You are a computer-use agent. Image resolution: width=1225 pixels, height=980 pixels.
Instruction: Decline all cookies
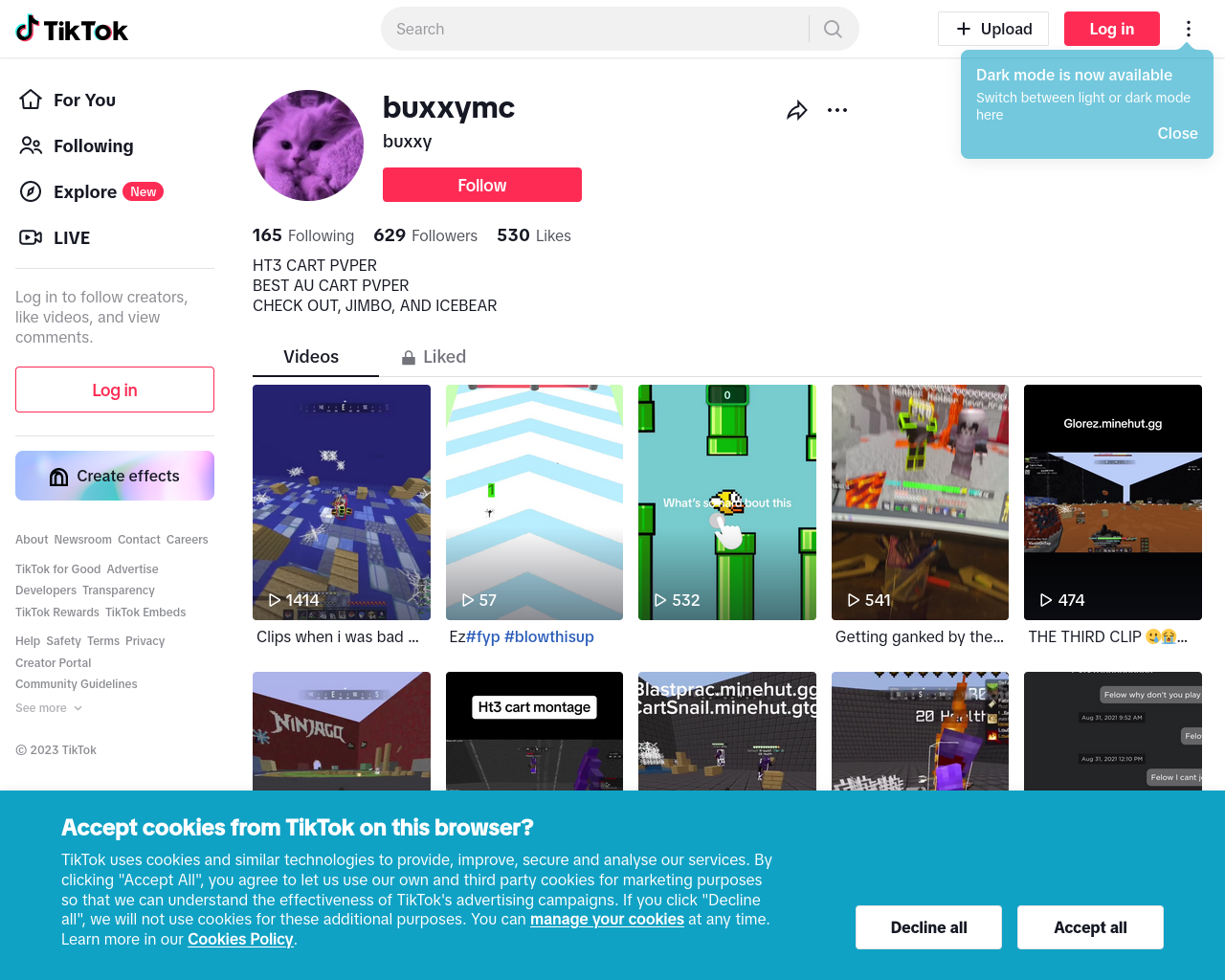pos(928,927)
